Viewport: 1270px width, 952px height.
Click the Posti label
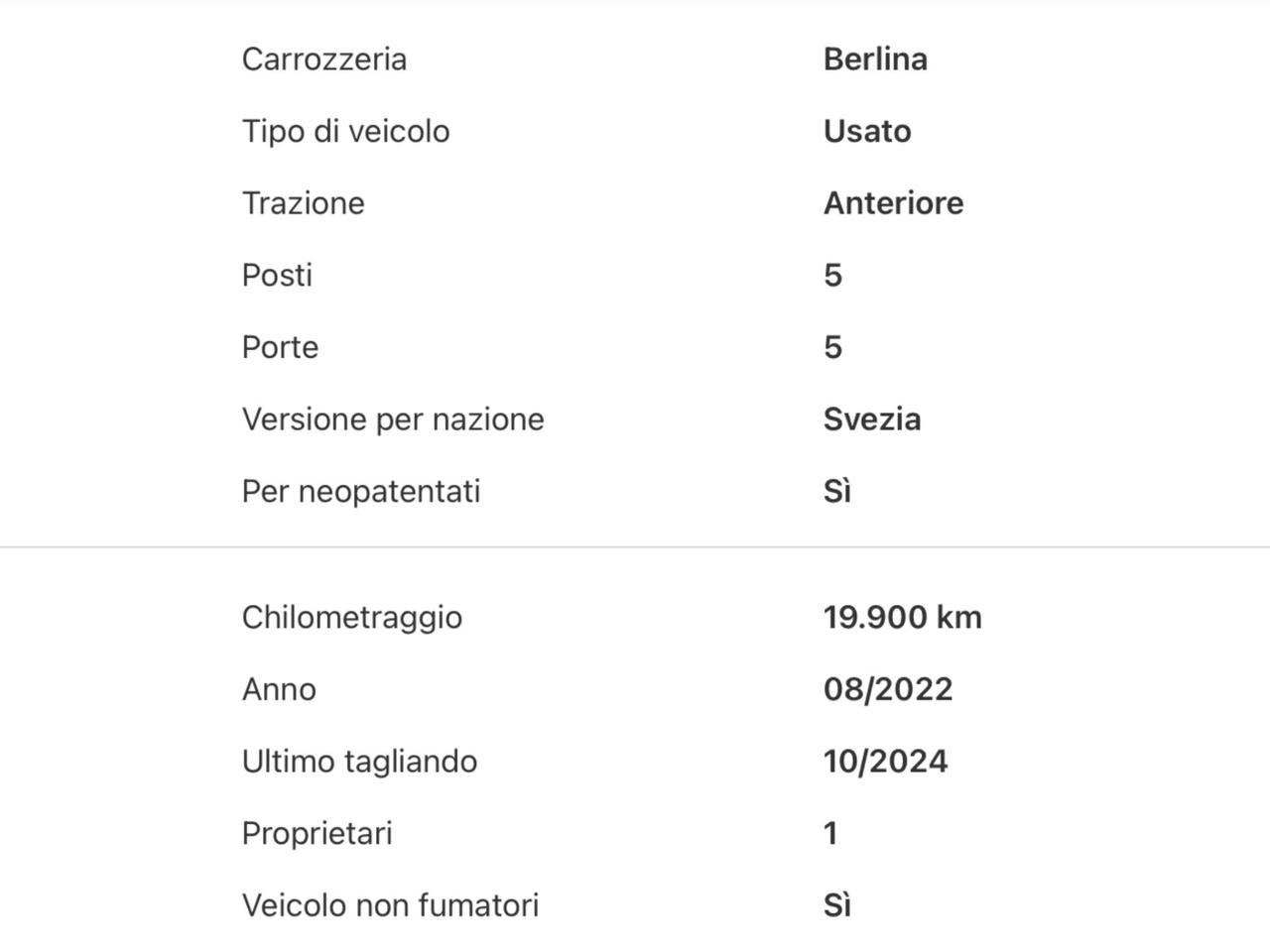(277, 275)
